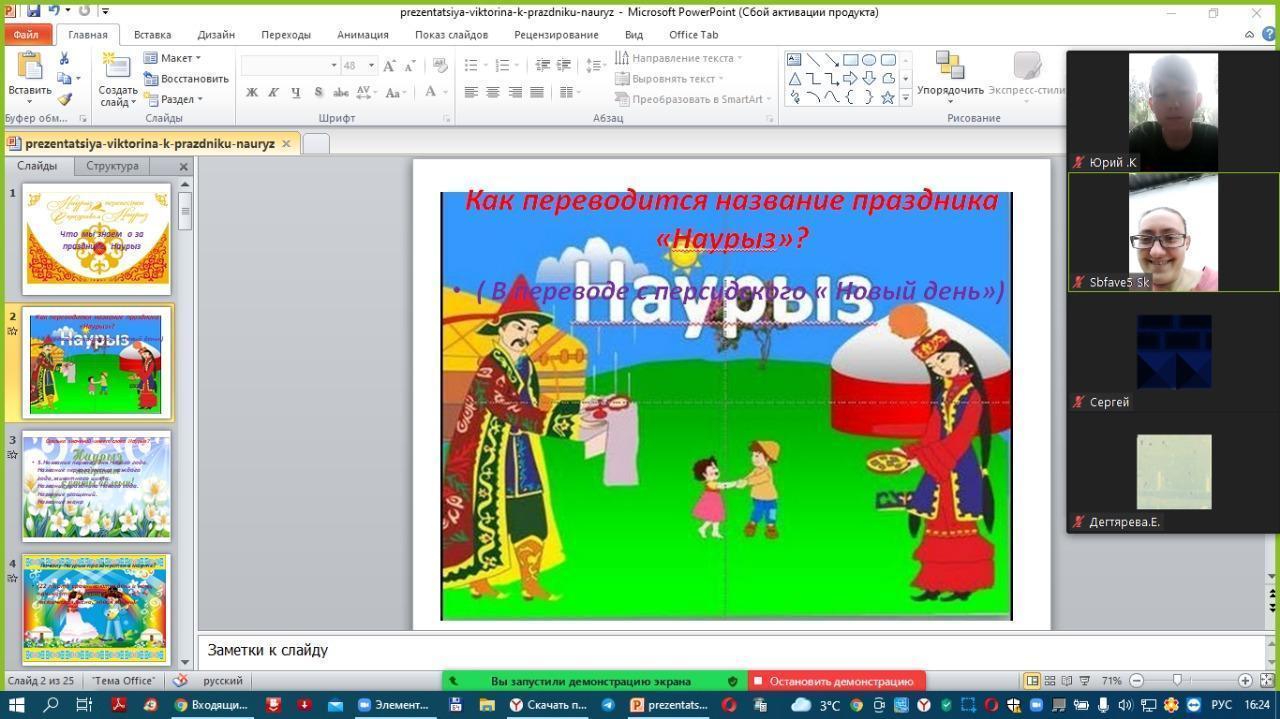The height and width of the screenshot is (719, 1280).
Task: Switch to the Структура pane tab
Action: click(112, 166)
